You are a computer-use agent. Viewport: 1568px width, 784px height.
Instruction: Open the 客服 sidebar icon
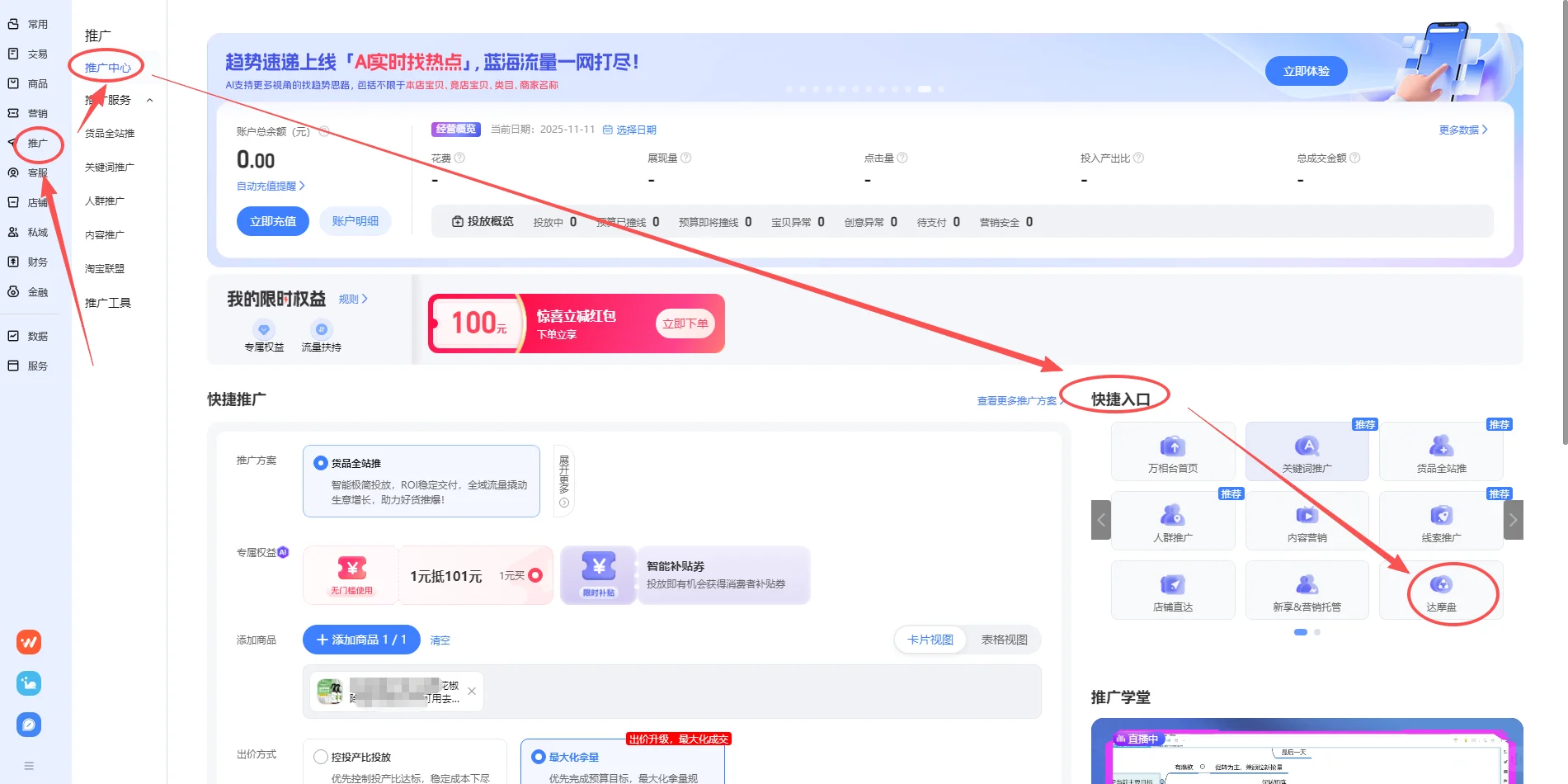(35, 172)
